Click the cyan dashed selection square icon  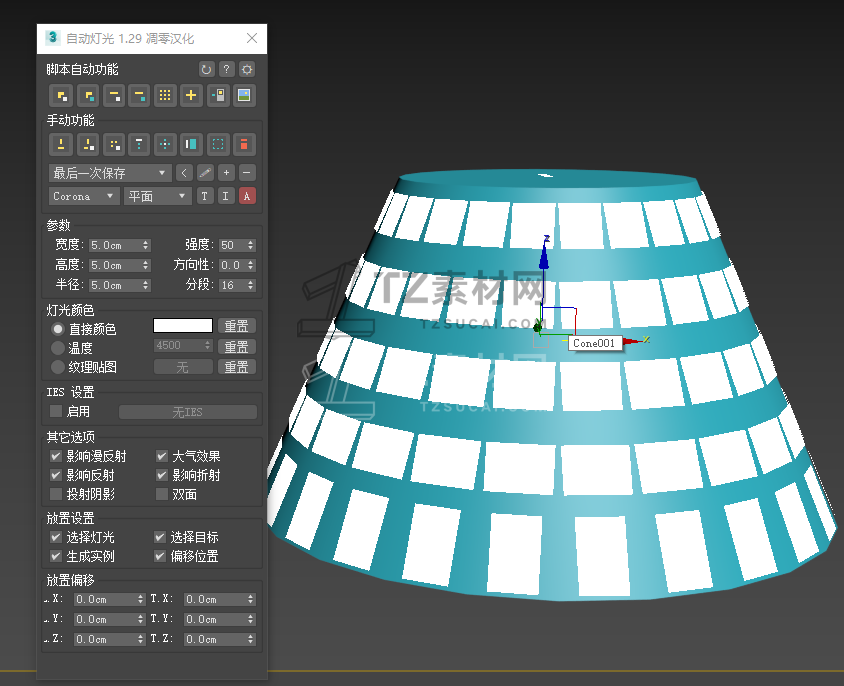(218, 144)
